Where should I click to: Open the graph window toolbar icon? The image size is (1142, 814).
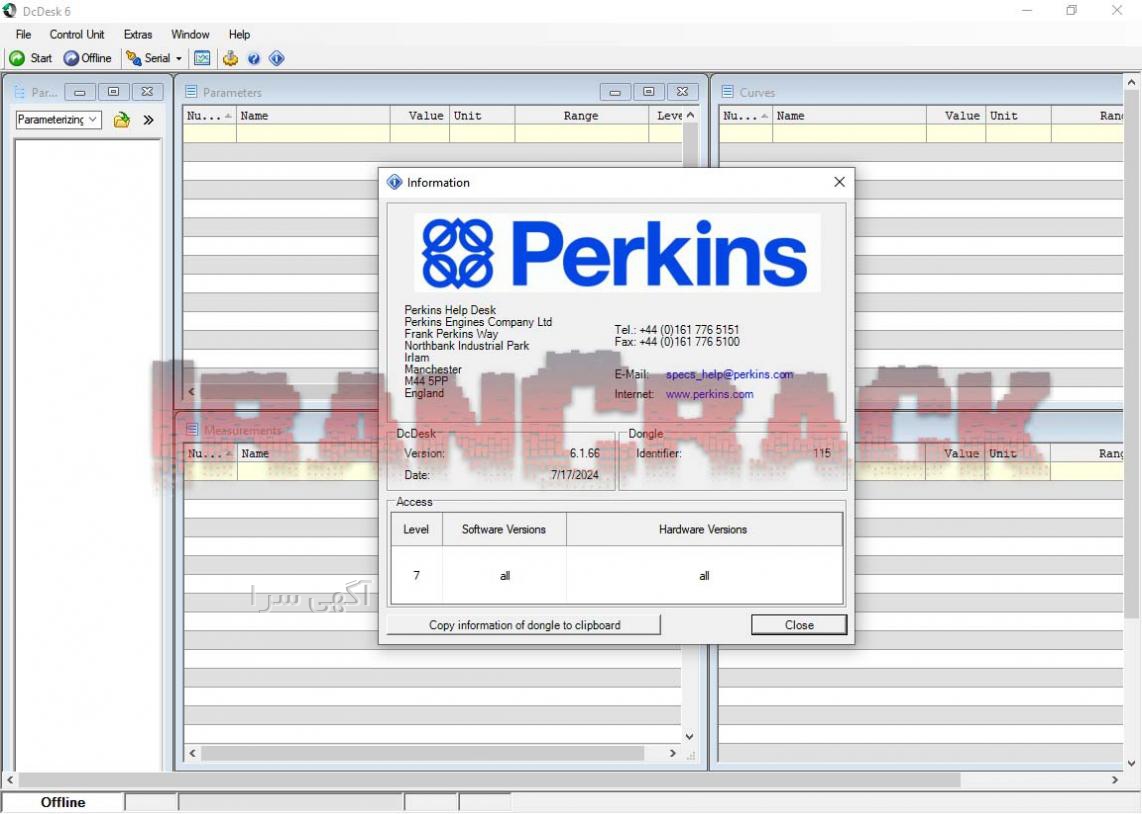[202, 58]
